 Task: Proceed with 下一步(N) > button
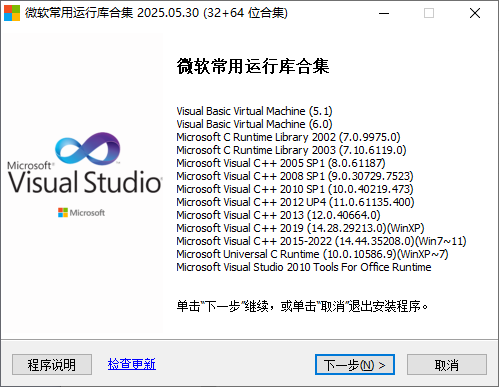point(355,365)
